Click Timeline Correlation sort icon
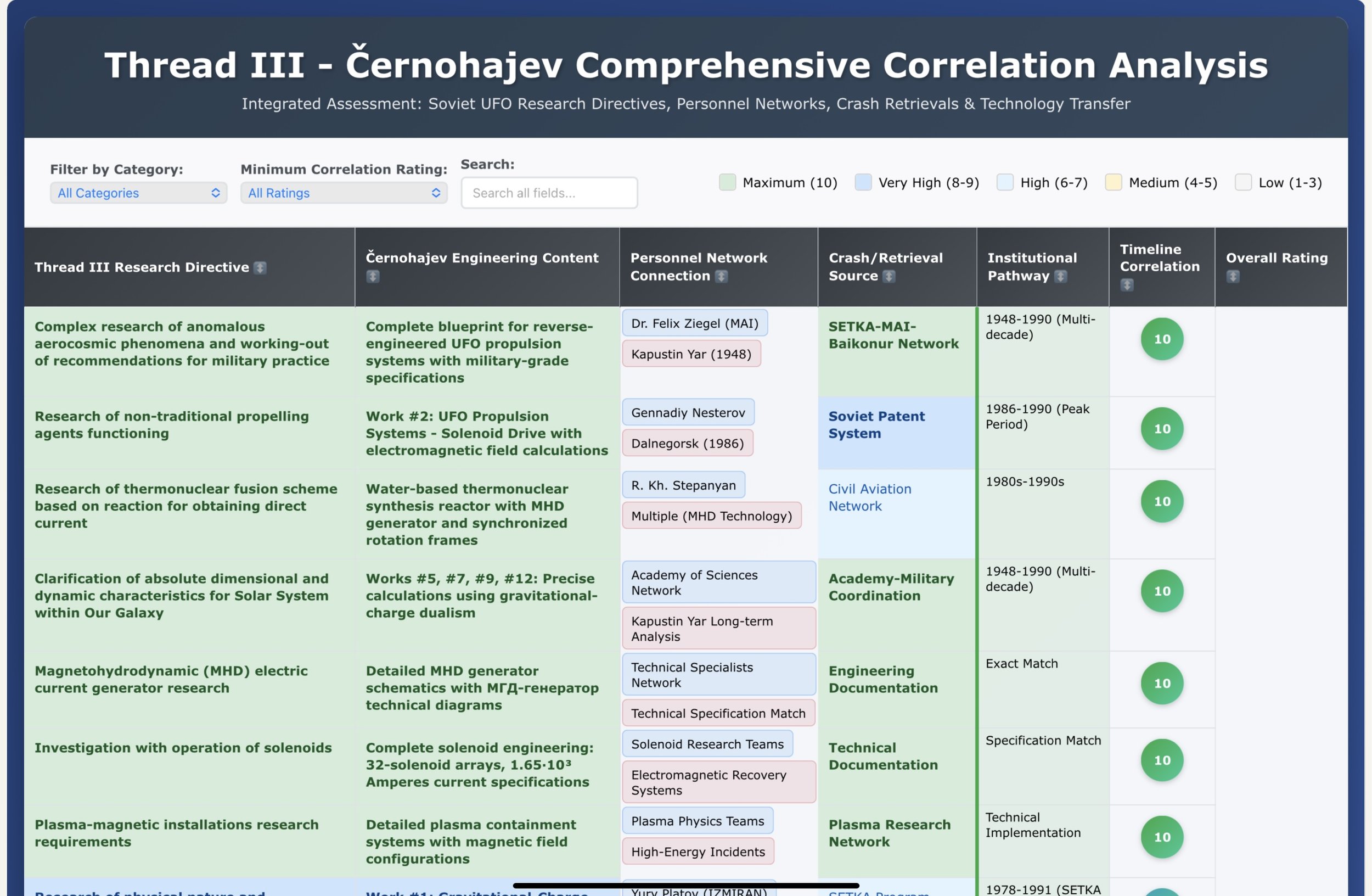 (1127, 285)
